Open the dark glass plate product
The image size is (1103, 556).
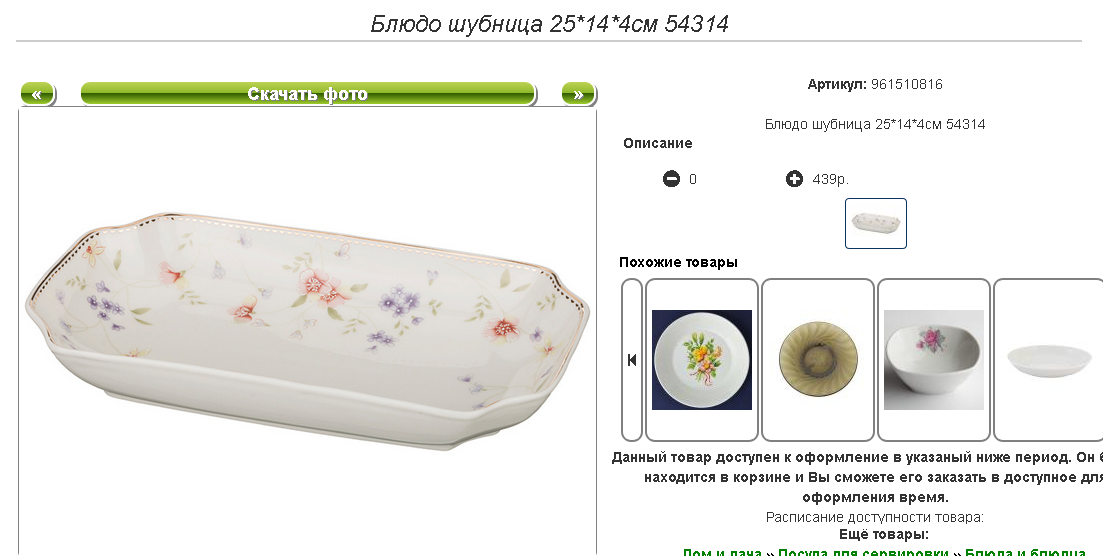[x=817, y=360]
